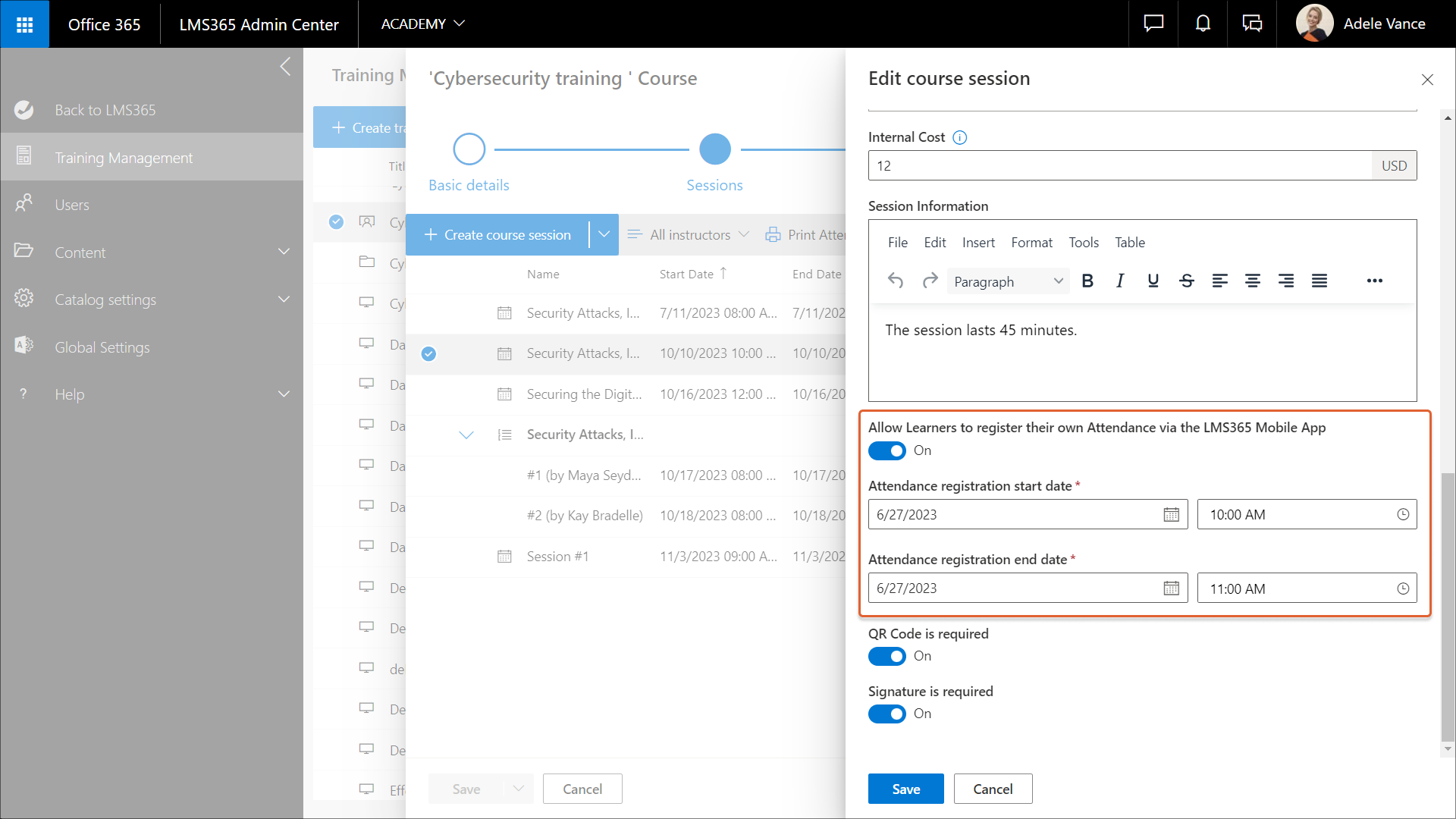Screen dimensions: 1456x819
Task: Open the Paragraph style dropdown
Action: coord(1008,281)
